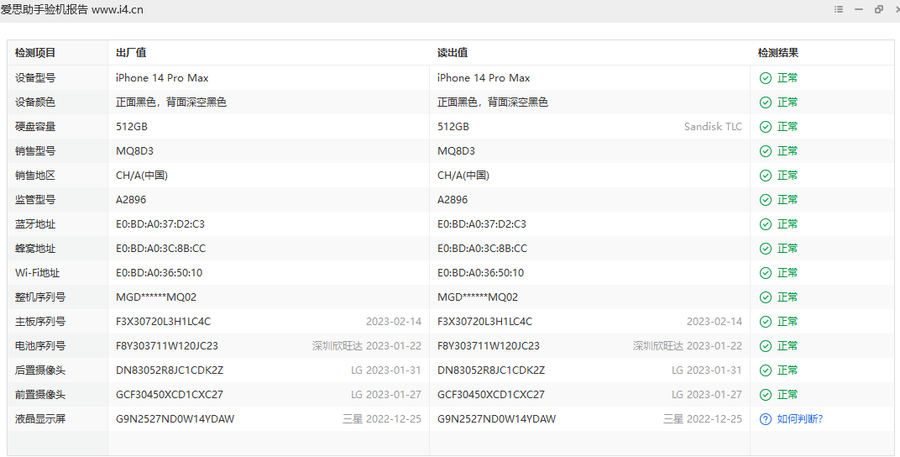Click green check icon in 整机序列号 row
Image resolution: width=900 pixels, height=457 pixels.
tap(765, 297)
